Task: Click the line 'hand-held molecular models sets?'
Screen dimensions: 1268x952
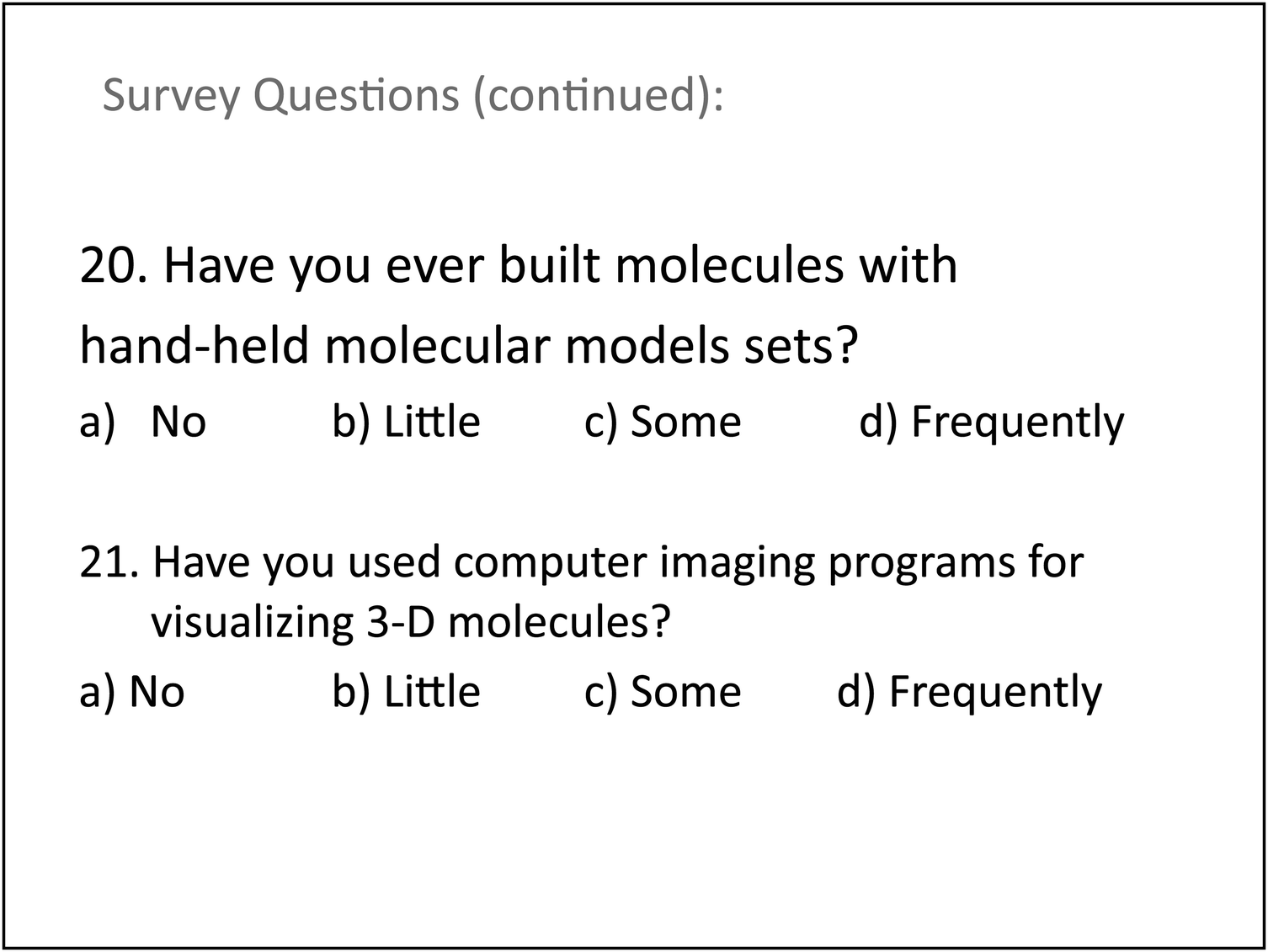Action: coord(468,346)
